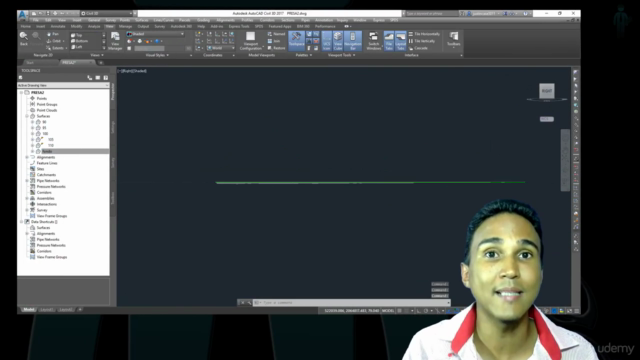Toggle the File Tabs button
This screenshot has height=360, width=640.
(x=389, y=41)
